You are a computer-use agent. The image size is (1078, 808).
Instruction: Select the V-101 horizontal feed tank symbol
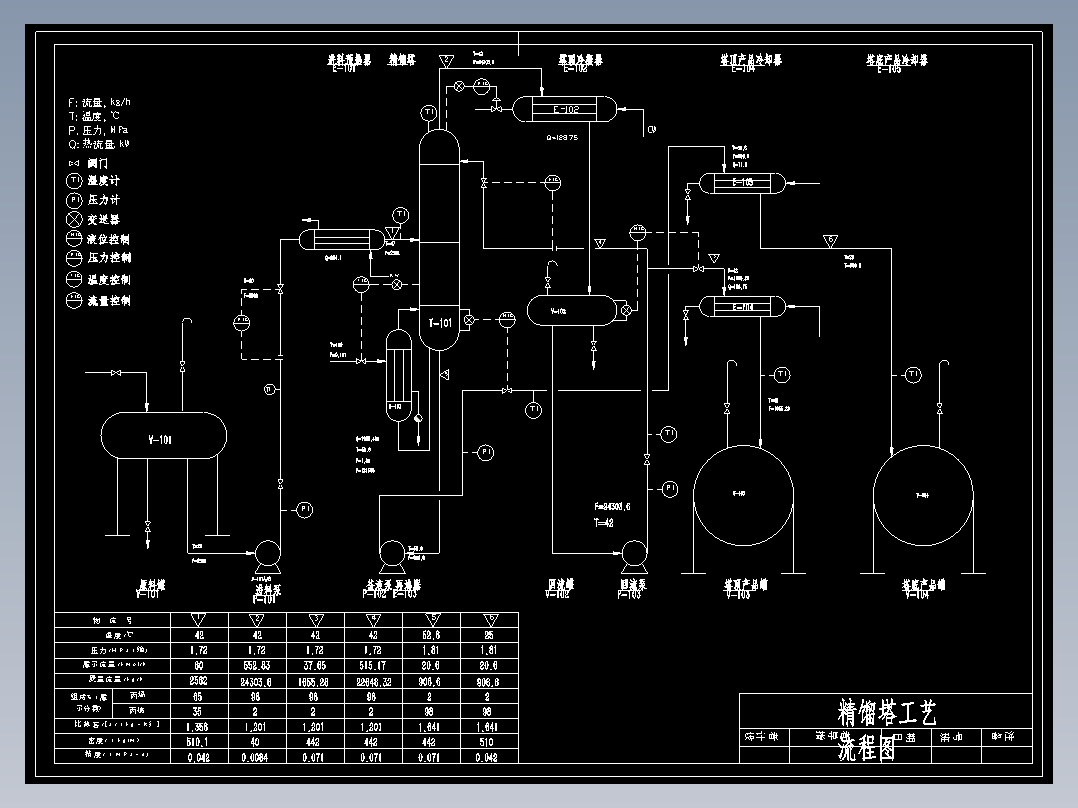164,435
